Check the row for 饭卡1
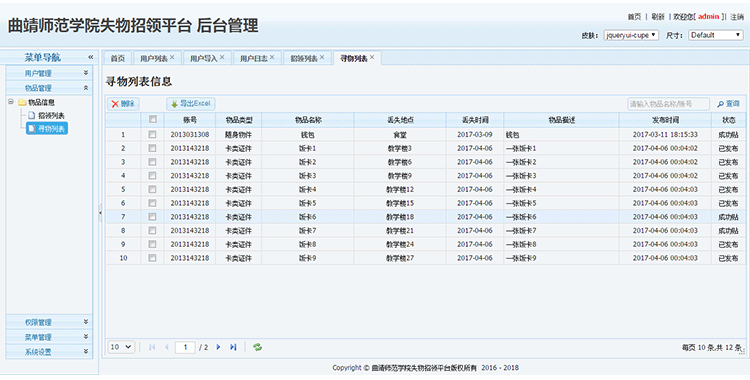The width and height of the screenshot is (750, 380). 153,148
